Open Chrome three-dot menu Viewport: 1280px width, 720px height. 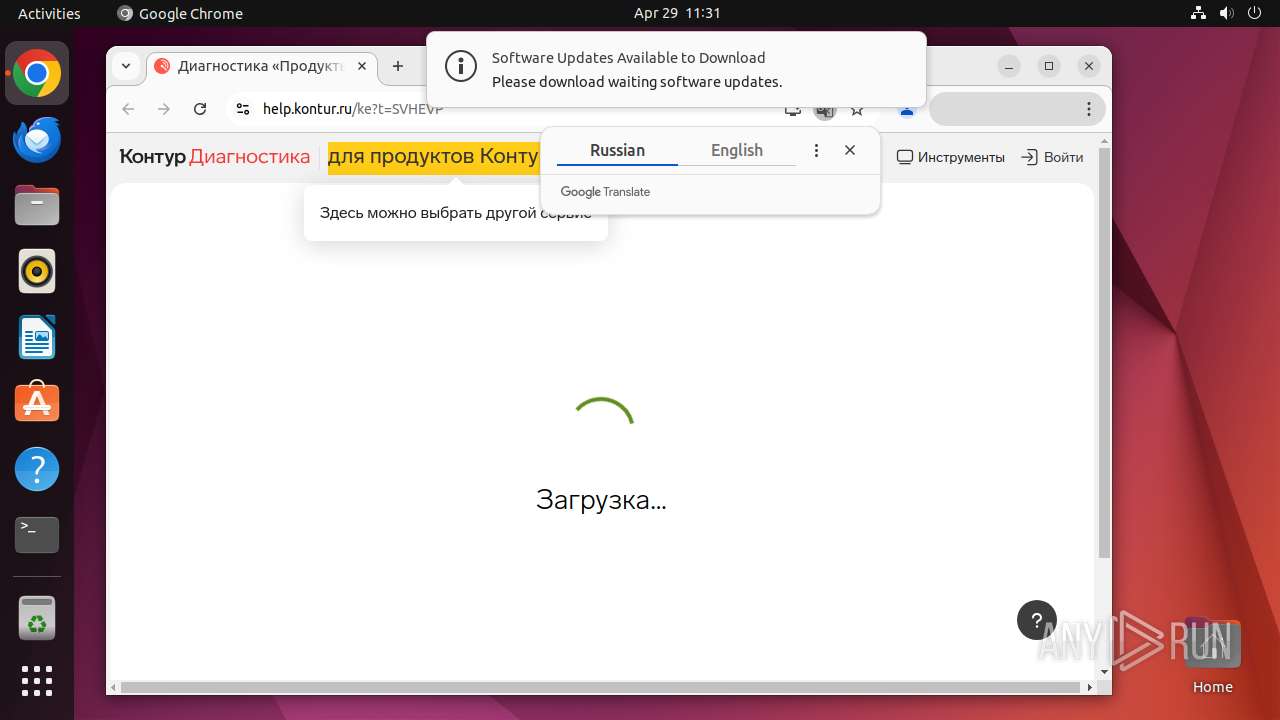[x=1089, y=109]
